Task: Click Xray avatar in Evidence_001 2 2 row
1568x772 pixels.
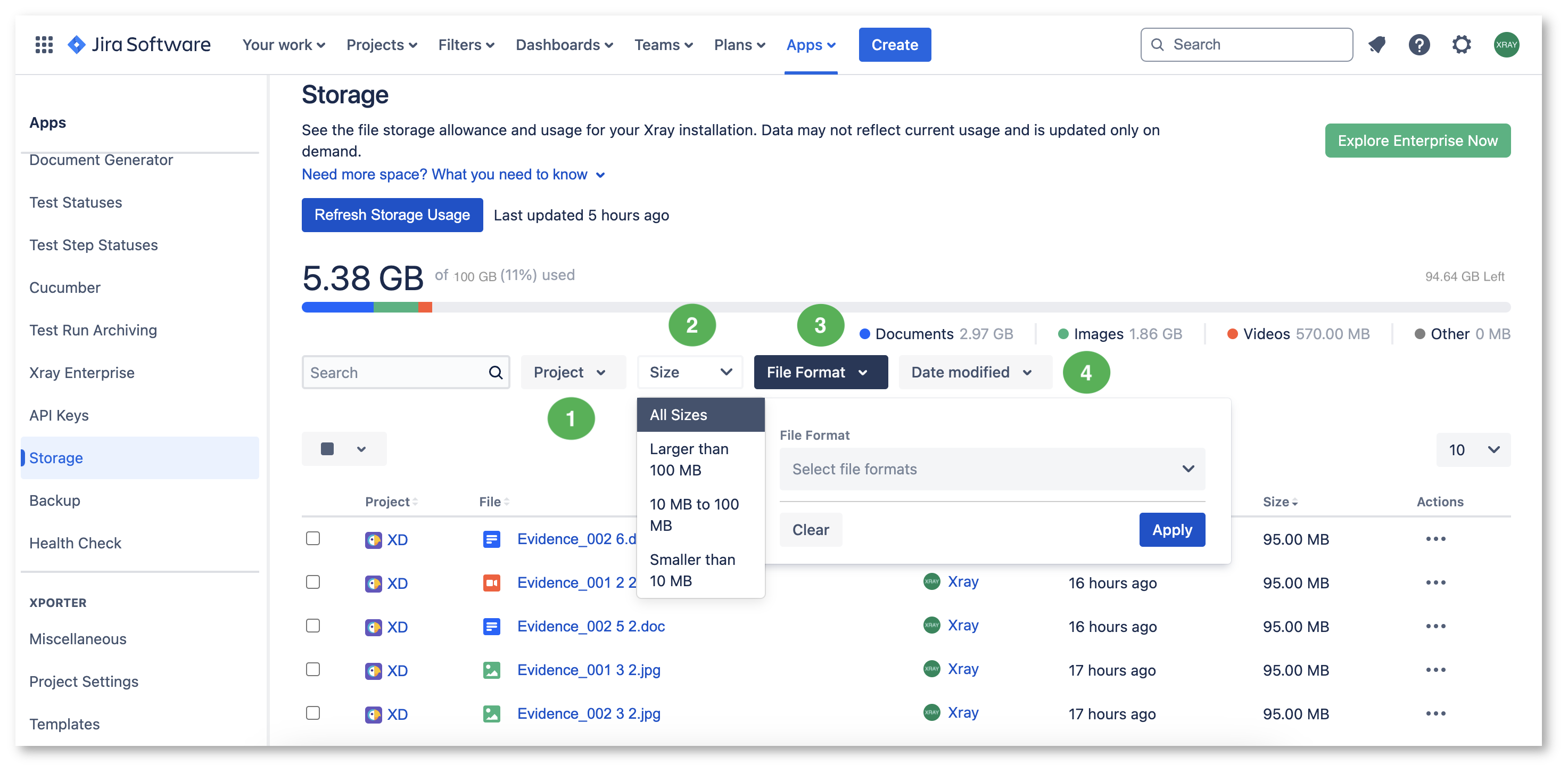Action: point(931,581)
